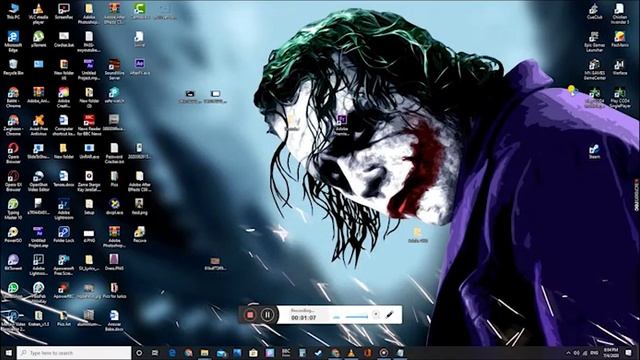This screenshot has width=640, height=360.
Task: Open the taskbar clock and calendar
Action: point(611,353)
